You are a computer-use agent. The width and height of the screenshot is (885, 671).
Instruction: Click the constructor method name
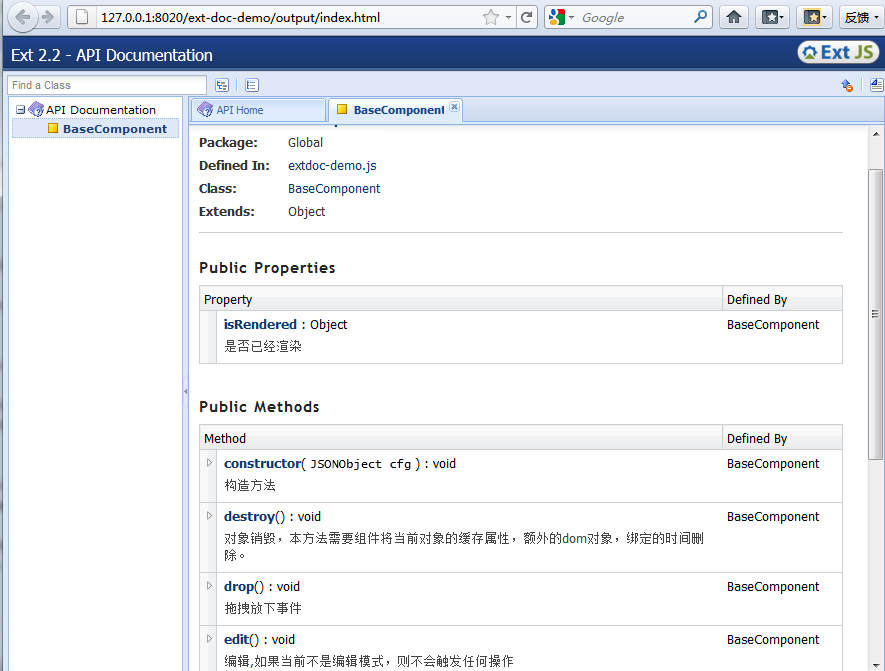(262, 463)
